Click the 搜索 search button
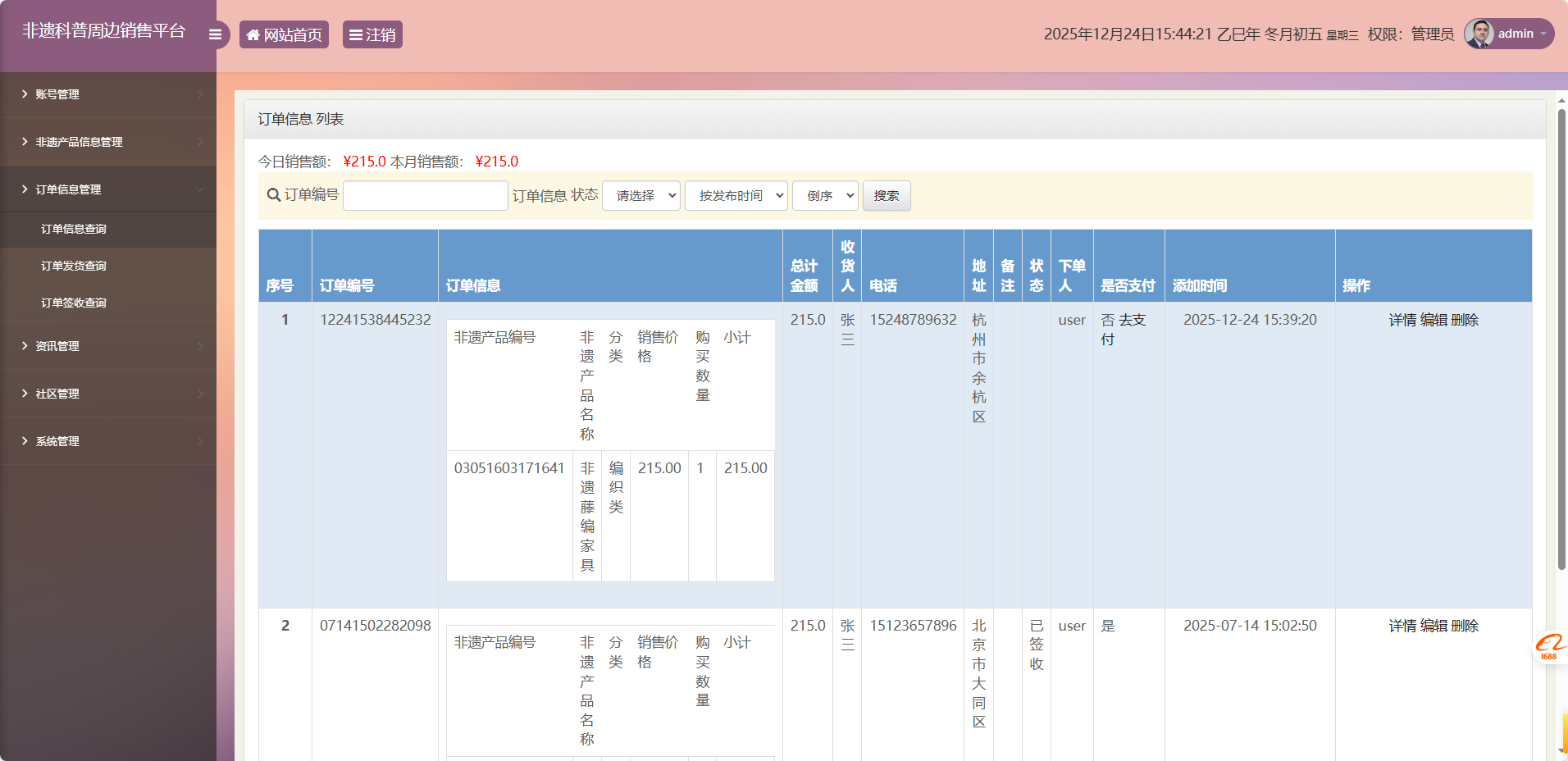Screen dimensions: 1568x761 click(887, 195)
